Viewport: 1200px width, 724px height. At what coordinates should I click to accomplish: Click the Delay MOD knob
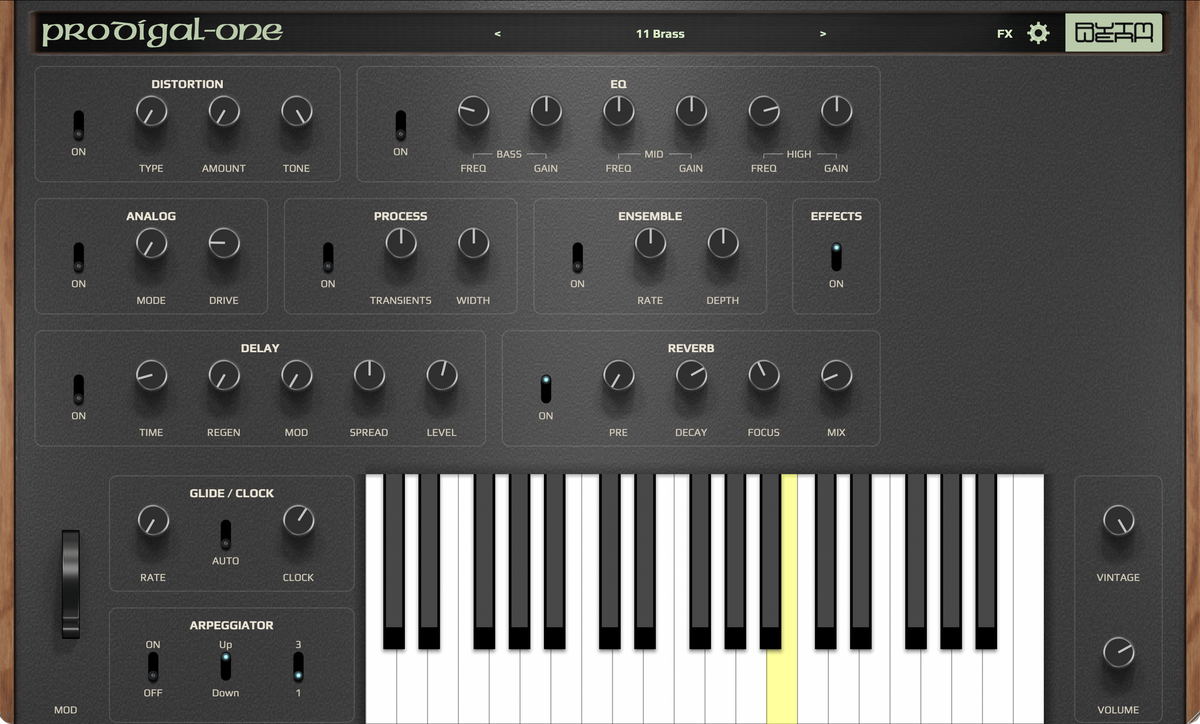(x=296, y=375)
